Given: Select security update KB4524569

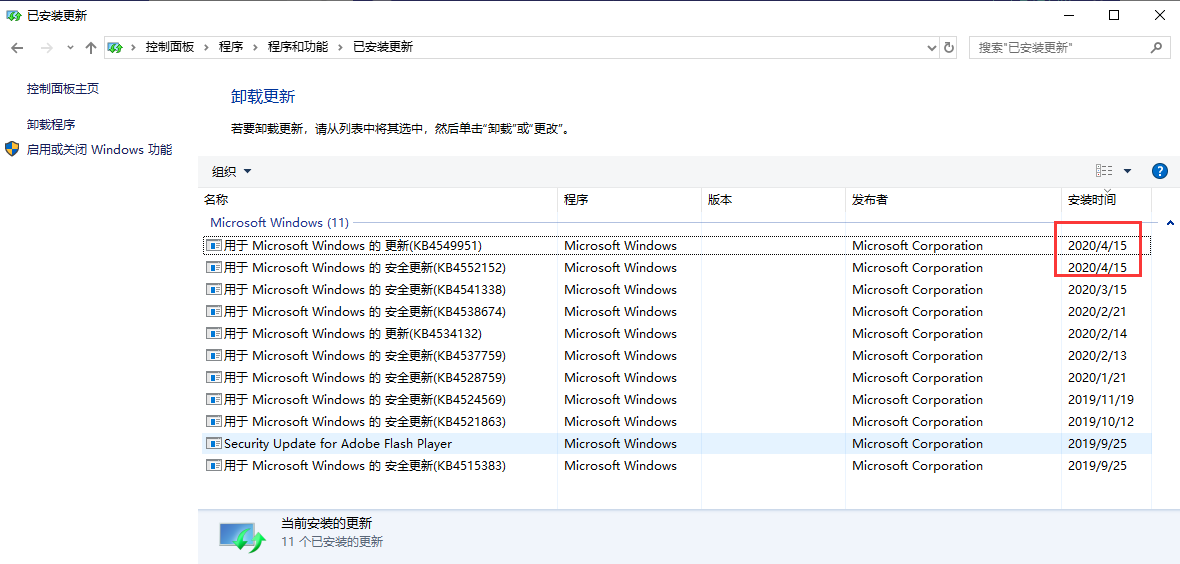Looking at the screenshot, I should (x=677, y=399).
